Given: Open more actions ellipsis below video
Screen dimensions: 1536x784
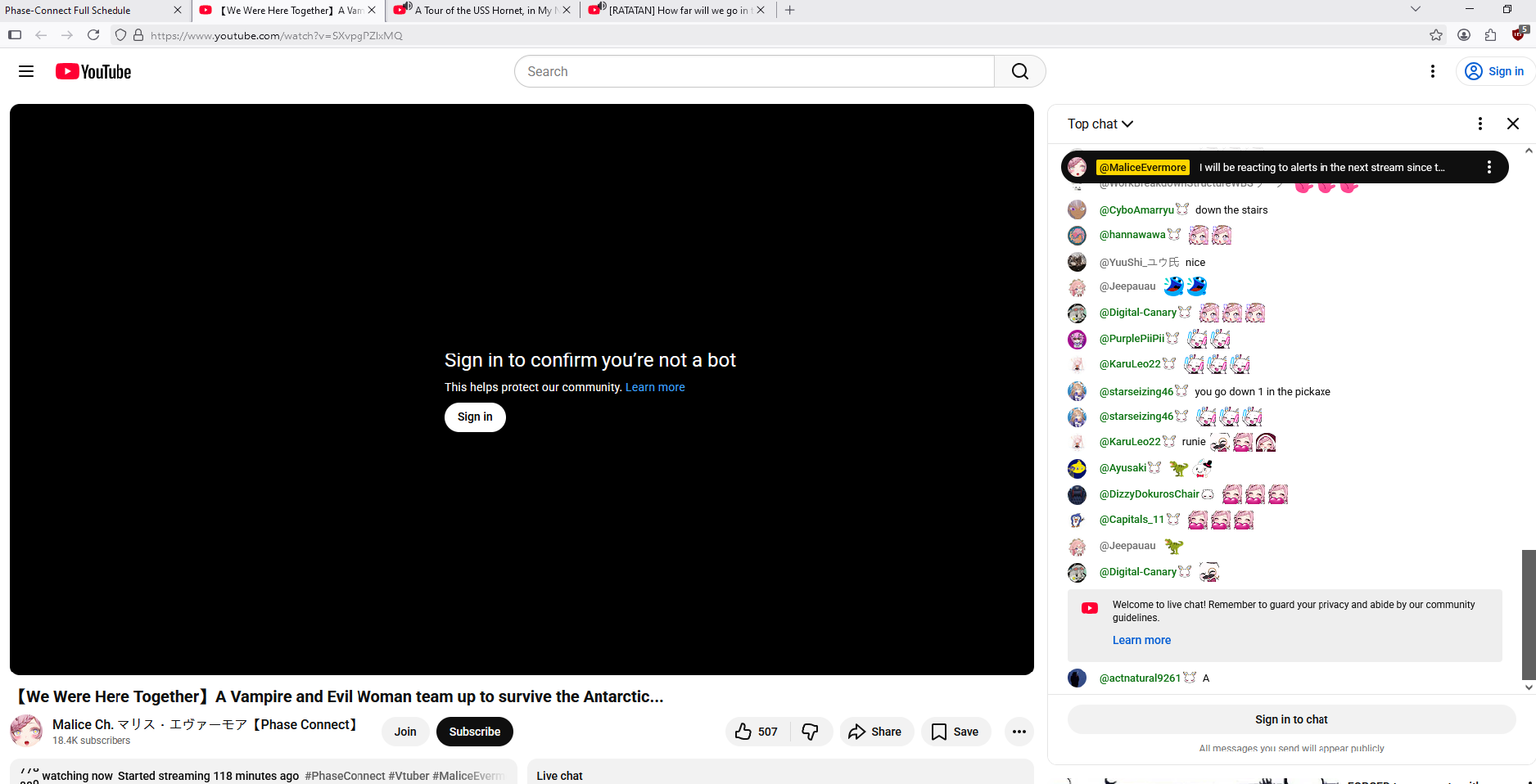Looking at the screenshot, I should point(1019,732).
